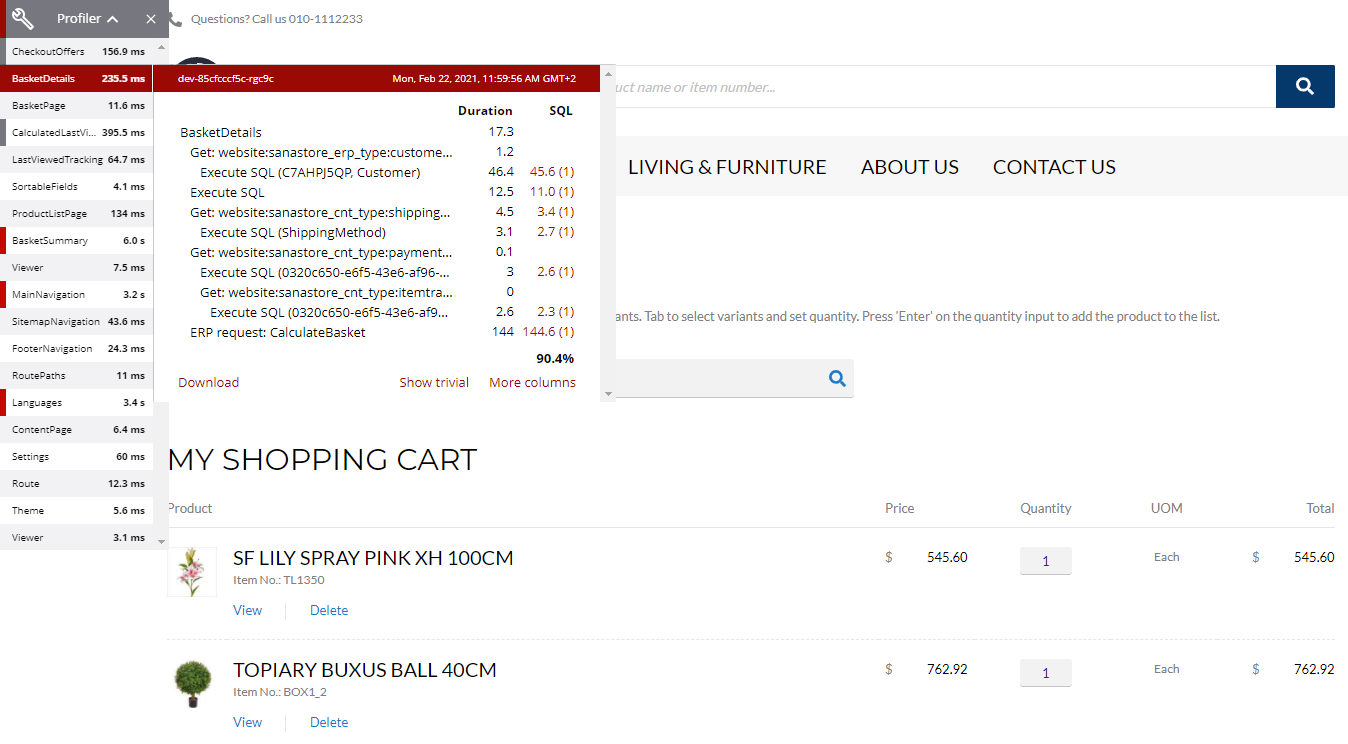Image resolution: width=1348 pixels, height=744 pixels.
Task: Click Download in profiler details
Action: click(x=209, y=382)
